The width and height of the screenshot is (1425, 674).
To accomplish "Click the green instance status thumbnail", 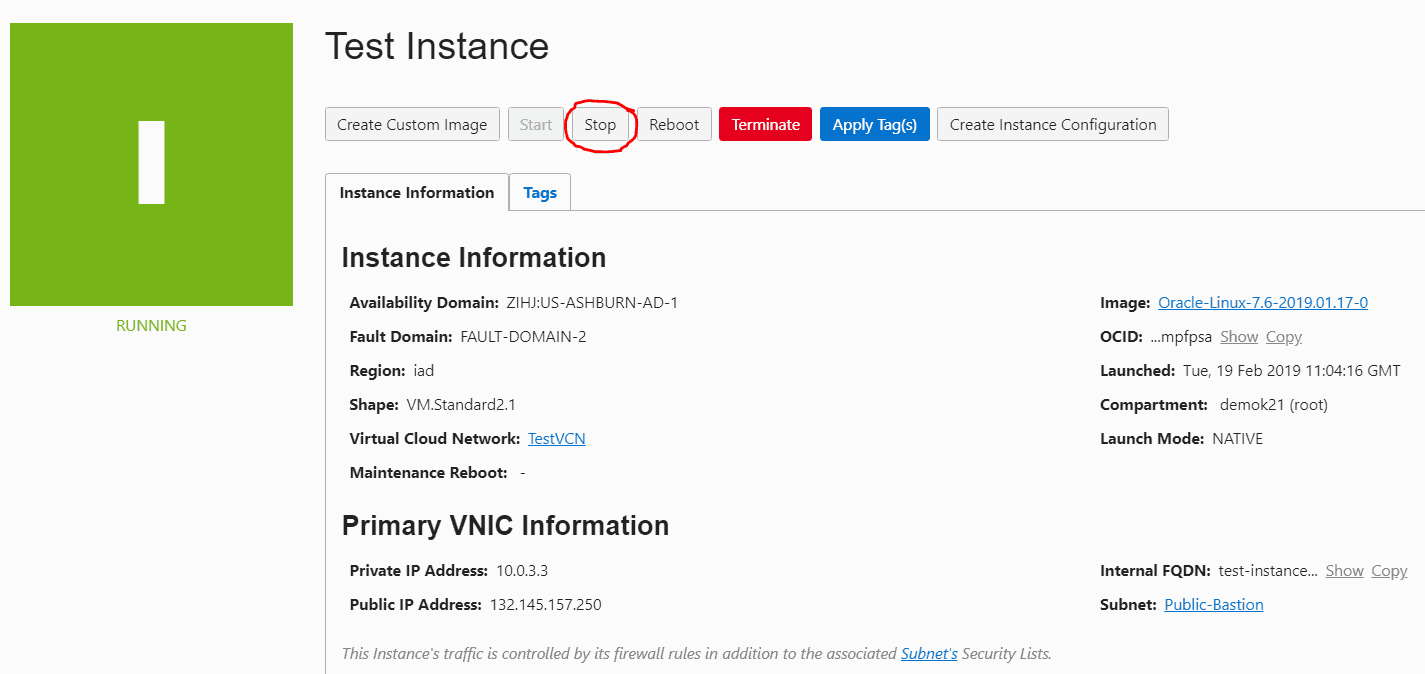I will pos(151,164).
